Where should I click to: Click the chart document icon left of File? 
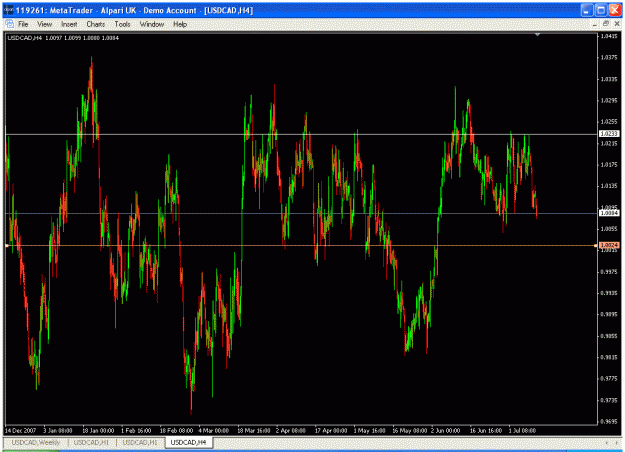(x=10, y=24)
